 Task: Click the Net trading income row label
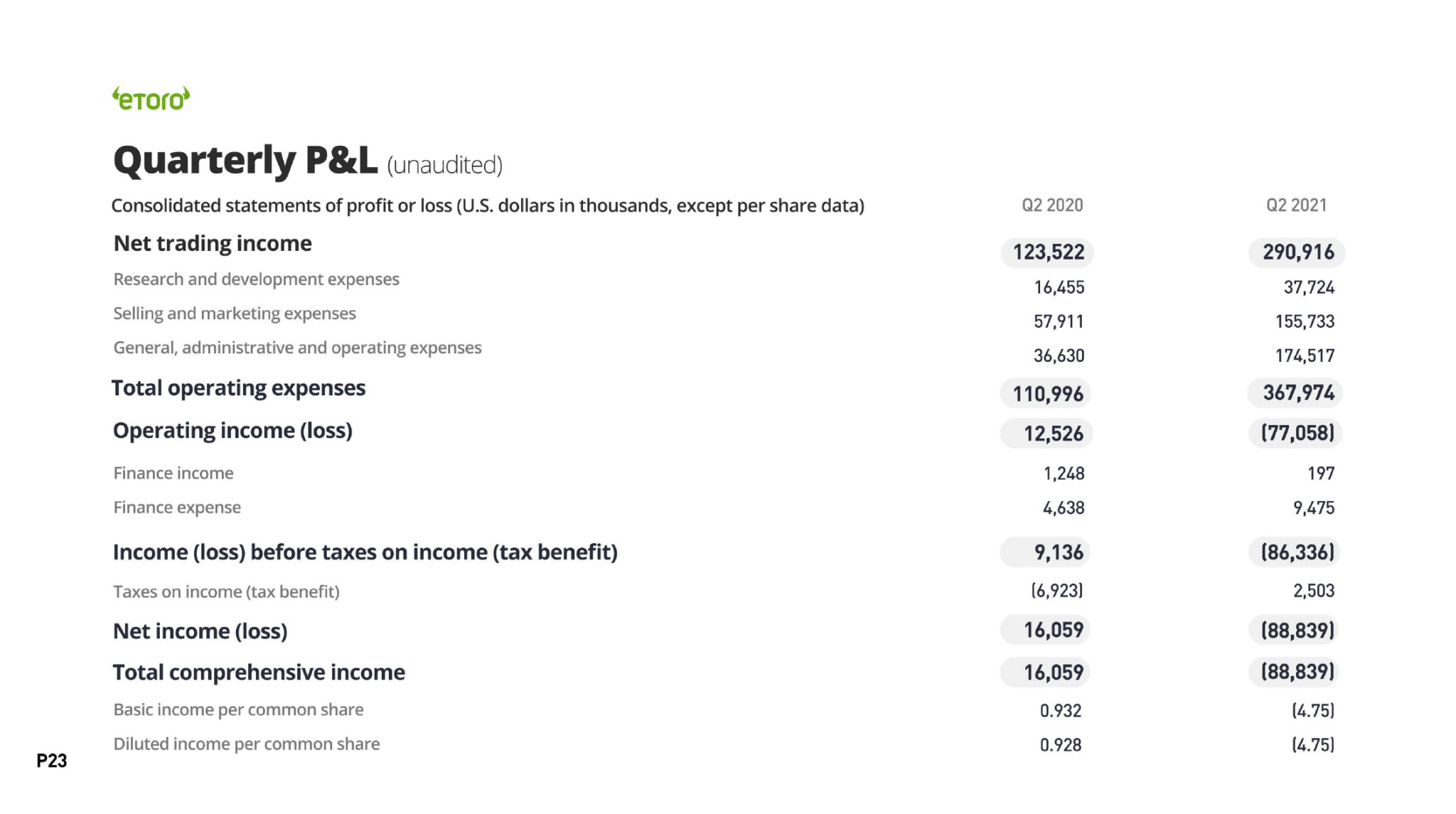click(x=213, y=244)
